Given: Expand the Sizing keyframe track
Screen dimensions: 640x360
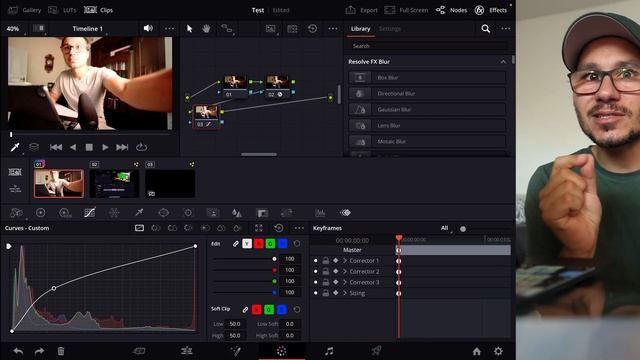Looking at the screenshot, I should (345, 293).
